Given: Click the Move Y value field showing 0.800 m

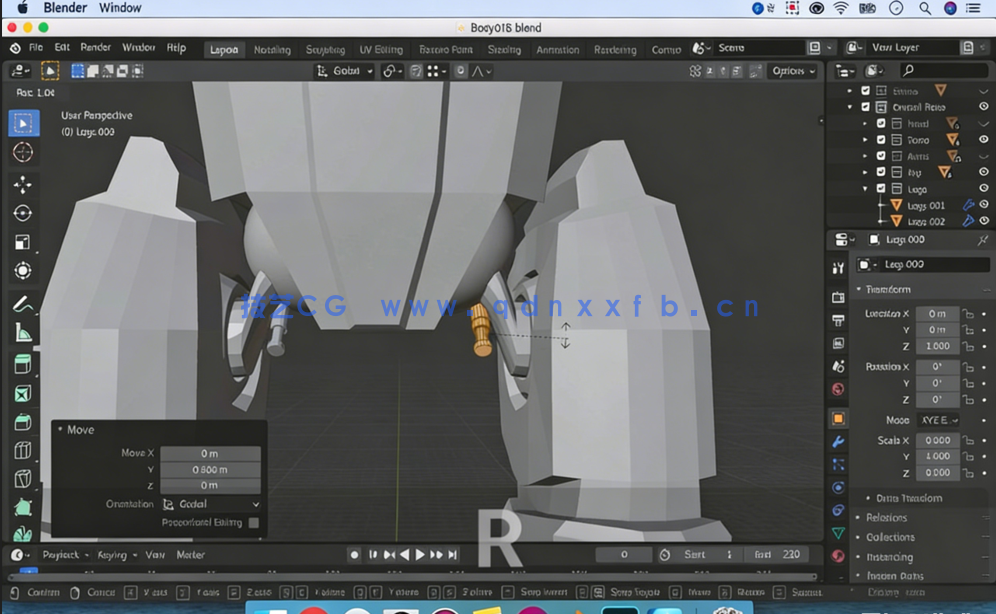Looking at the screenshot, I should point(212,470).
